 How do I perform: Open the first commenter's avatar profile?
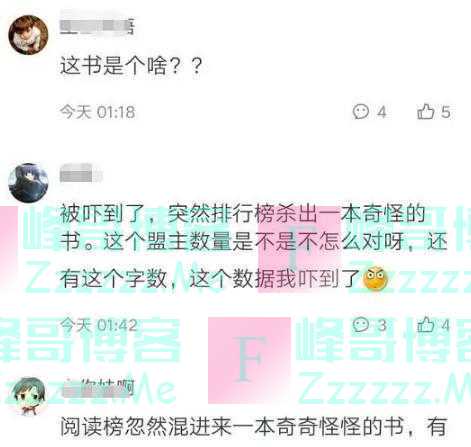28,34
